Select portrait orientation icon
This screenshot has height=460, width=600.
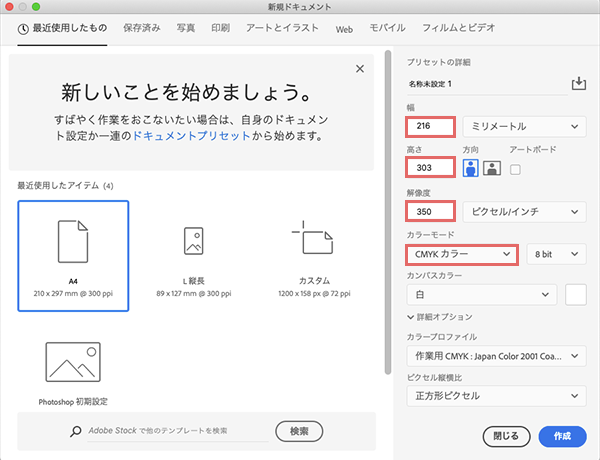pyautogui.click(x=470, y=168)
